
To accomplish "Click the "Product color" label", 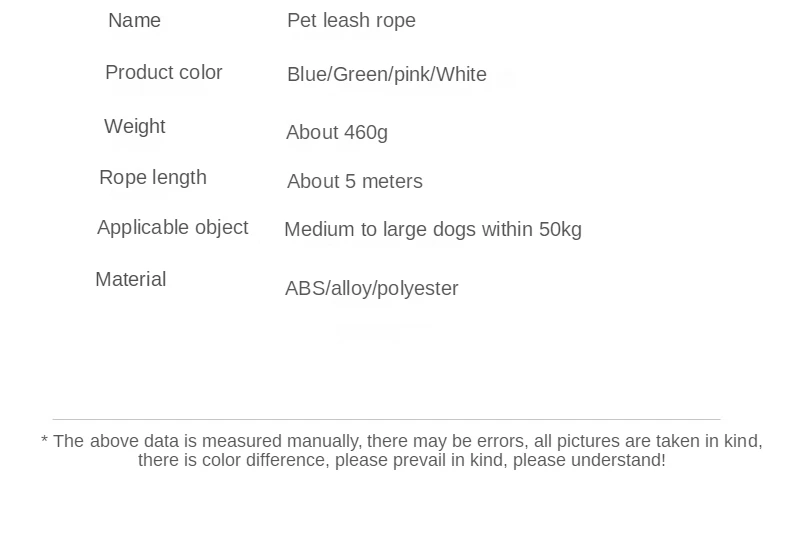I will [164, 73].
